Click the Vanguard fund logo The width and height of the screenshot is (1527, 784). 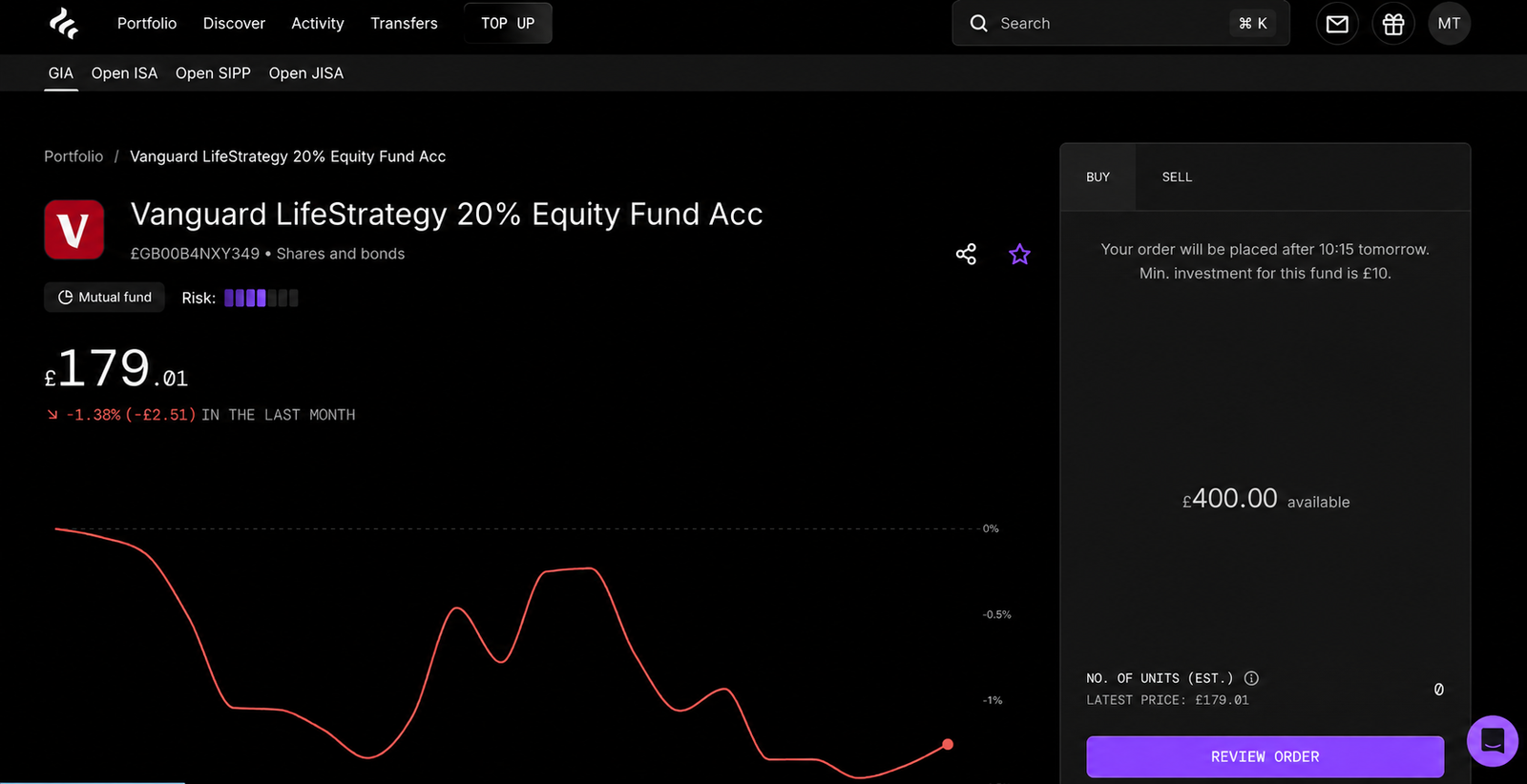coord(74,230)
